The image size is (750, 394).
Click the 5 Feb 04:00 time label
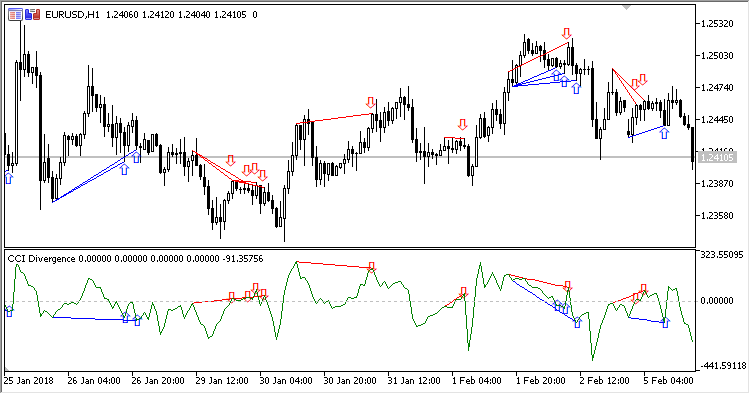click(x=669, y=381)
